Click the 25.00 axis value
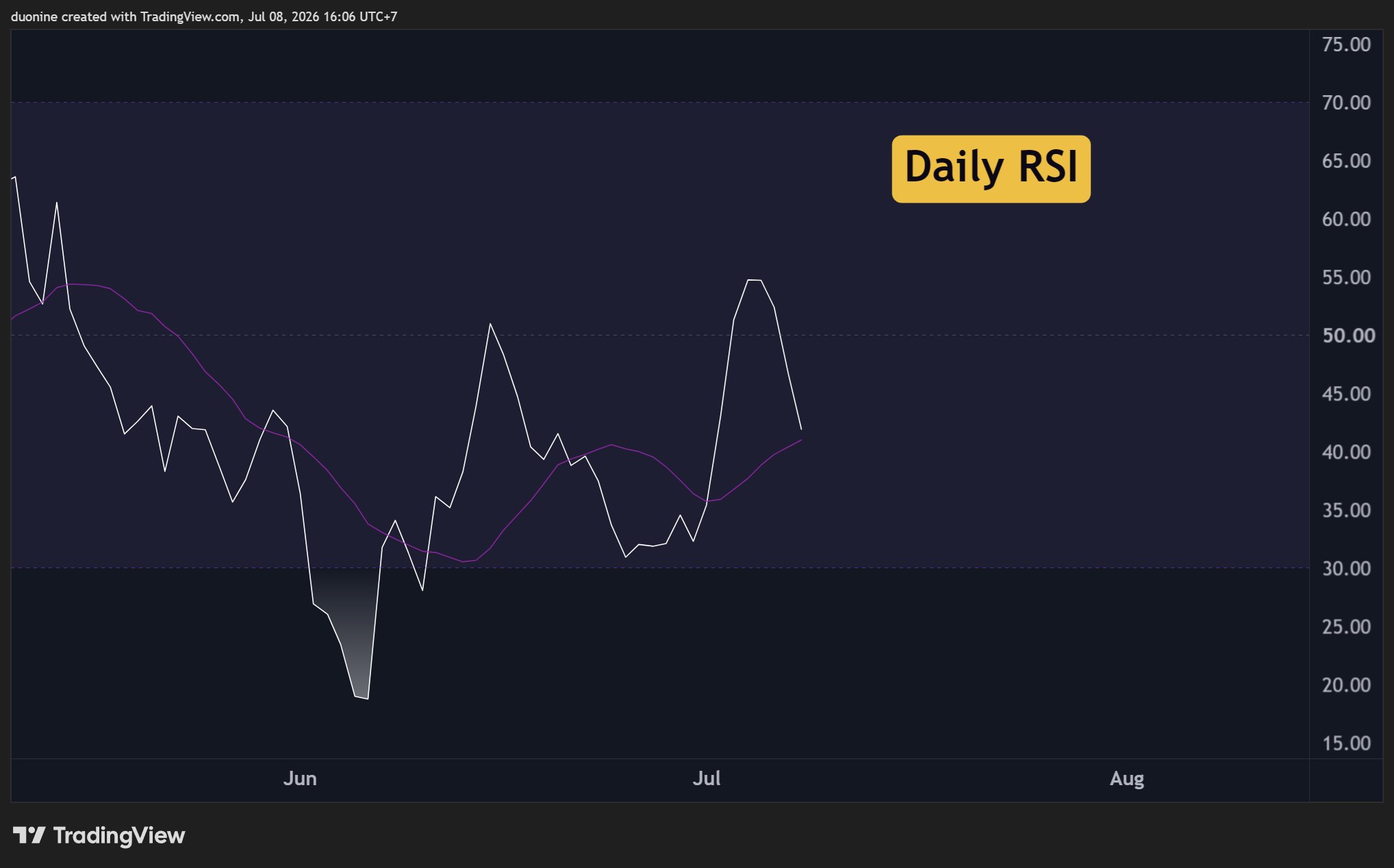1394x868 pixels. (1346, 626)
